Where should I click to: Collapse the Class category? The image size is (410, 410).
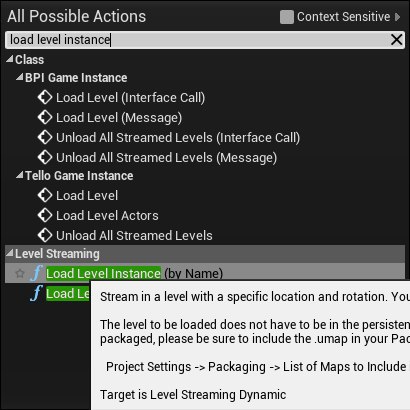click(x=10, y=59)
